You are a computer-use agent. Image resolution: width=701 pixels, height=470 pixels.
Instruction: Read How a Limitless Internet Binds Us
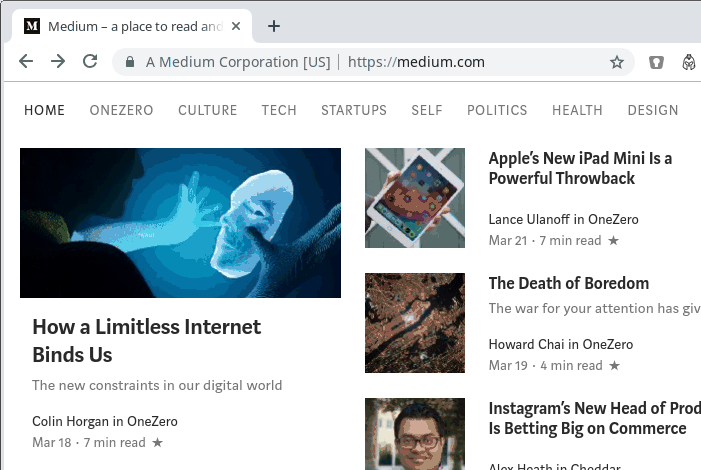point(147,340)
